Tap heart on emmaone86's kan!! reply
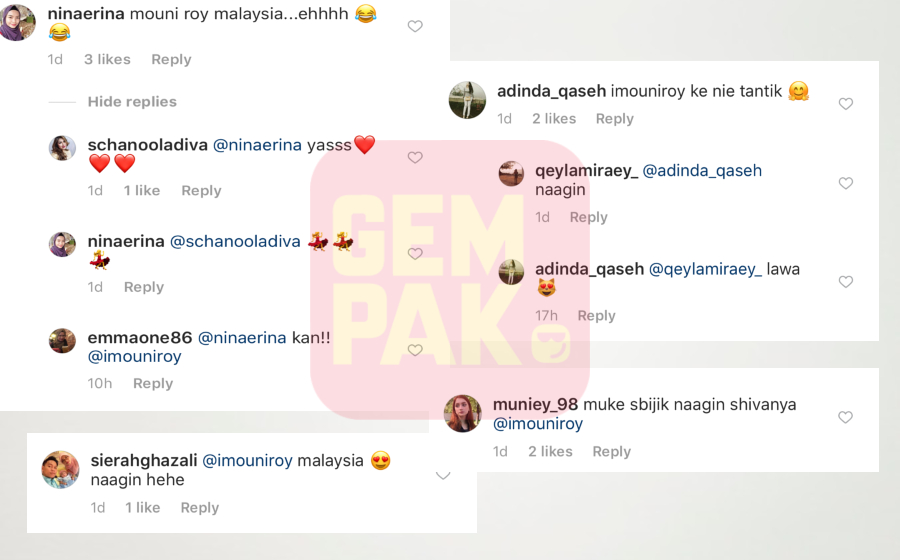The height and width of the screenshot is (560, 900). pos(415,350)
